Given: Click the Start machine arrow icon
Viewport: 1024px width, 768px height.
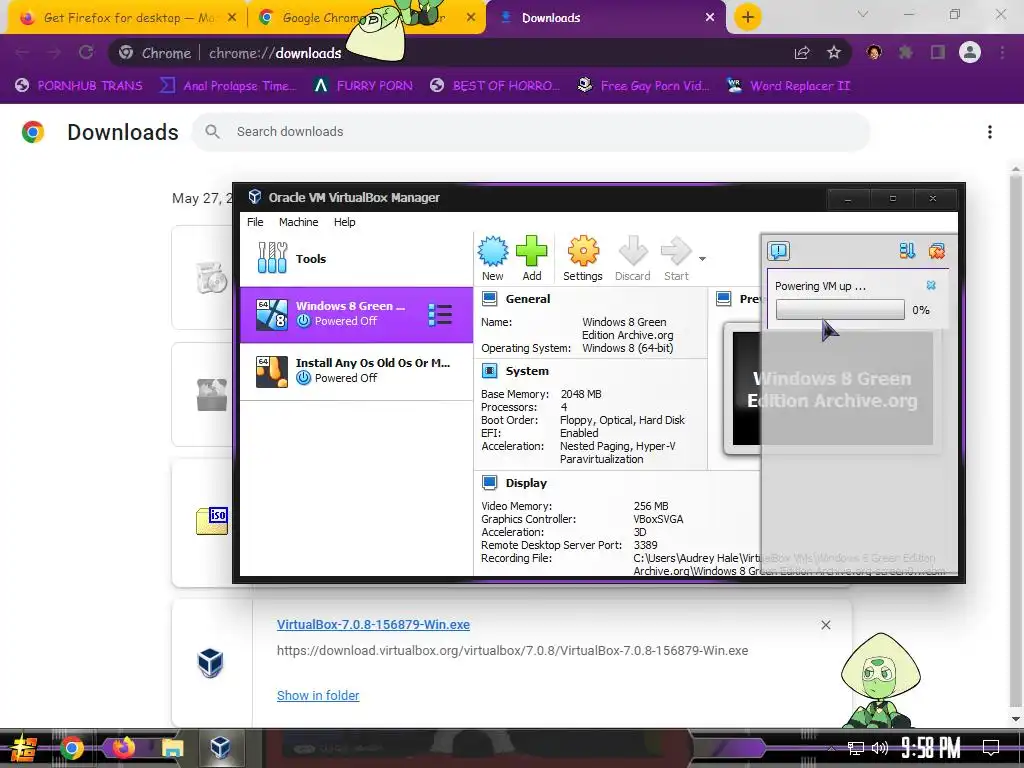Looking at the screenshot, I should (676, 252).
